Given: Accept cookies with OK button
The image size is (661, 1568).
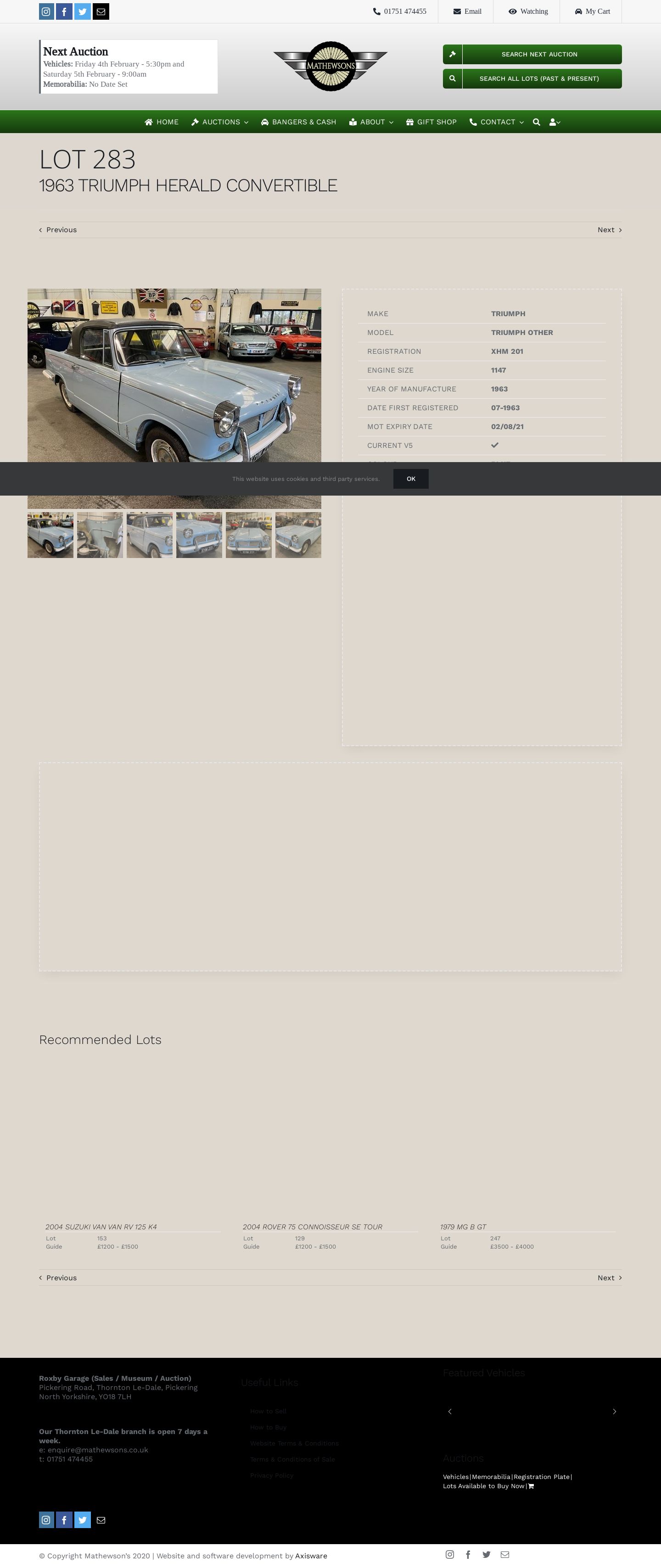Looking at the screenshot, I should (411, 479).
